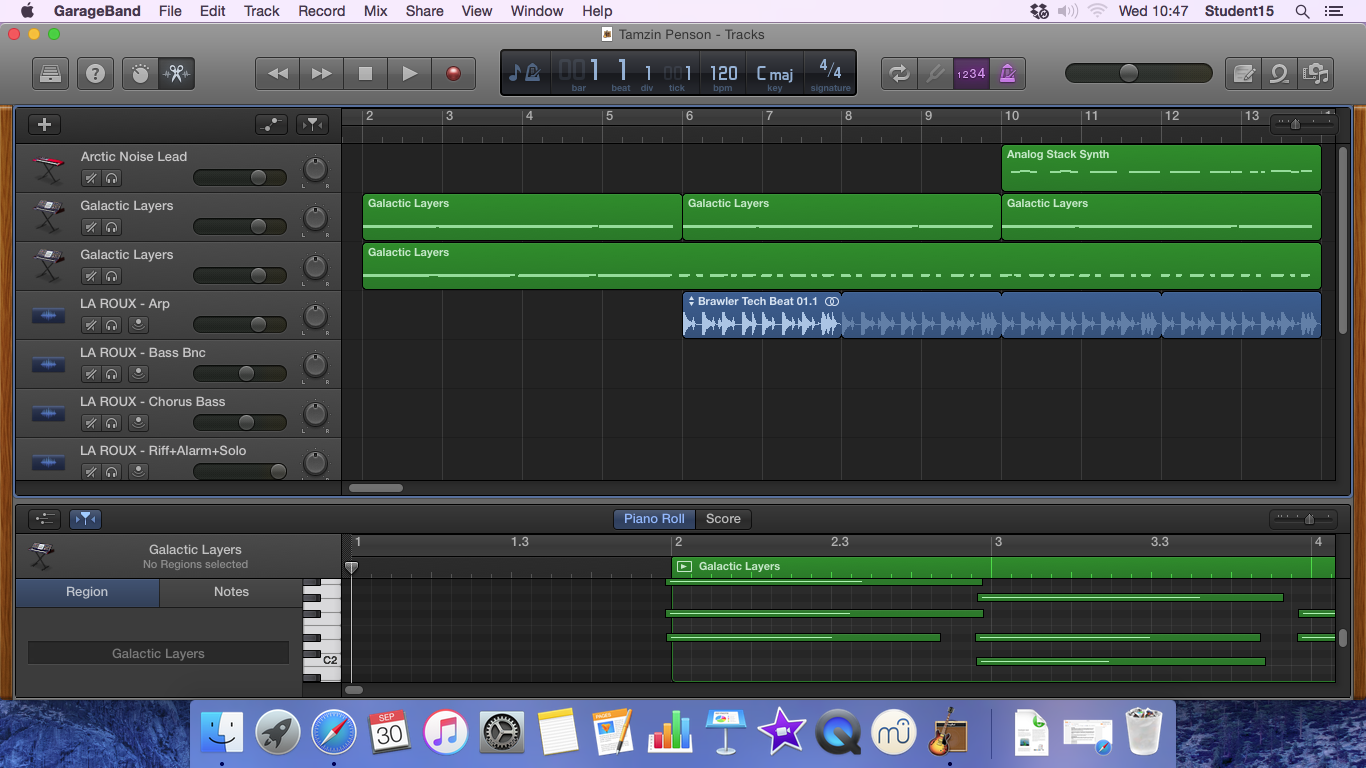Open the Loop Browser
This screenshot has width=1366, height=768.
coord(1280,72)
